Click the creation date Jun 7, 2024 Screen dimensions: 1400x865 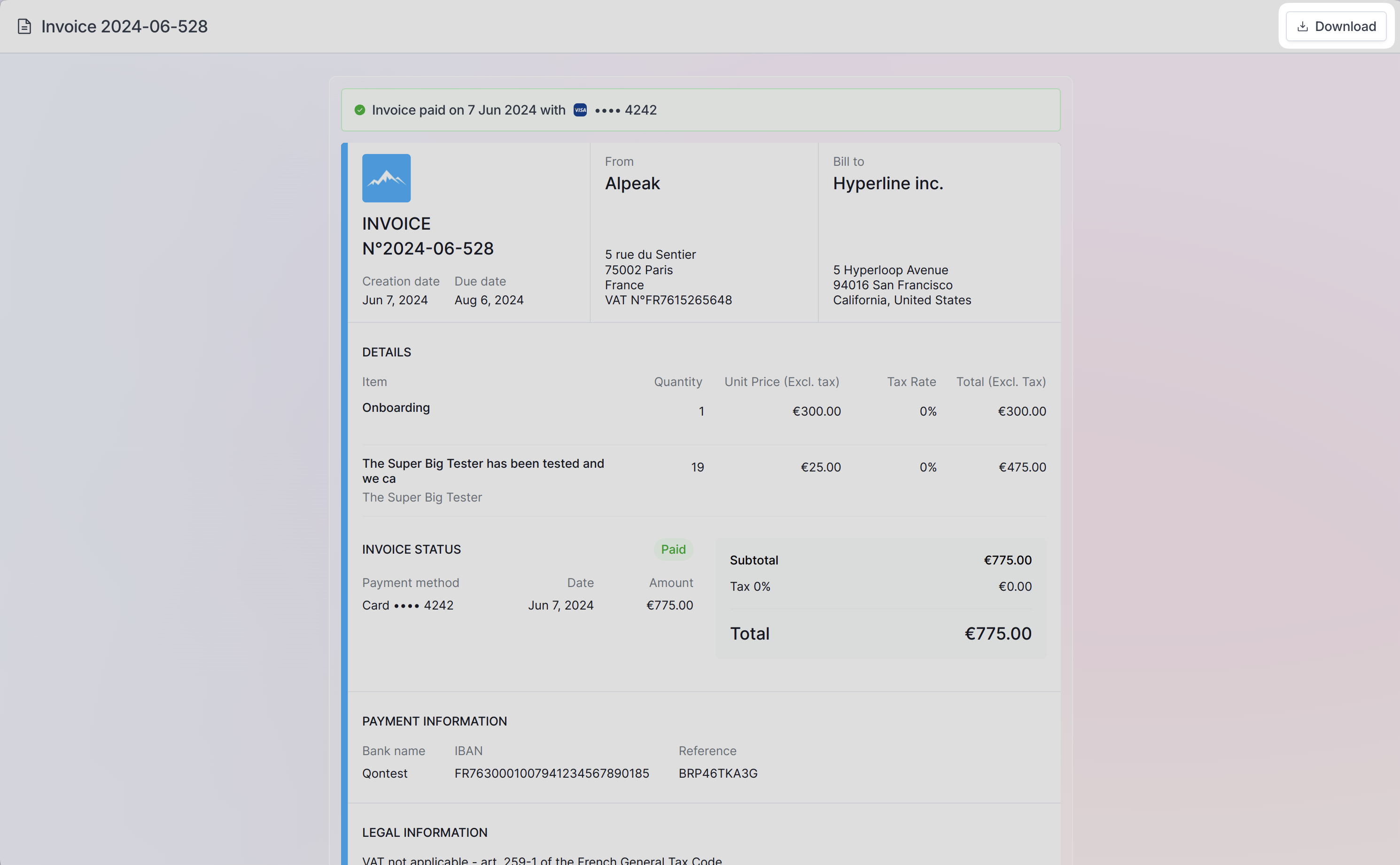pos(395,301)
